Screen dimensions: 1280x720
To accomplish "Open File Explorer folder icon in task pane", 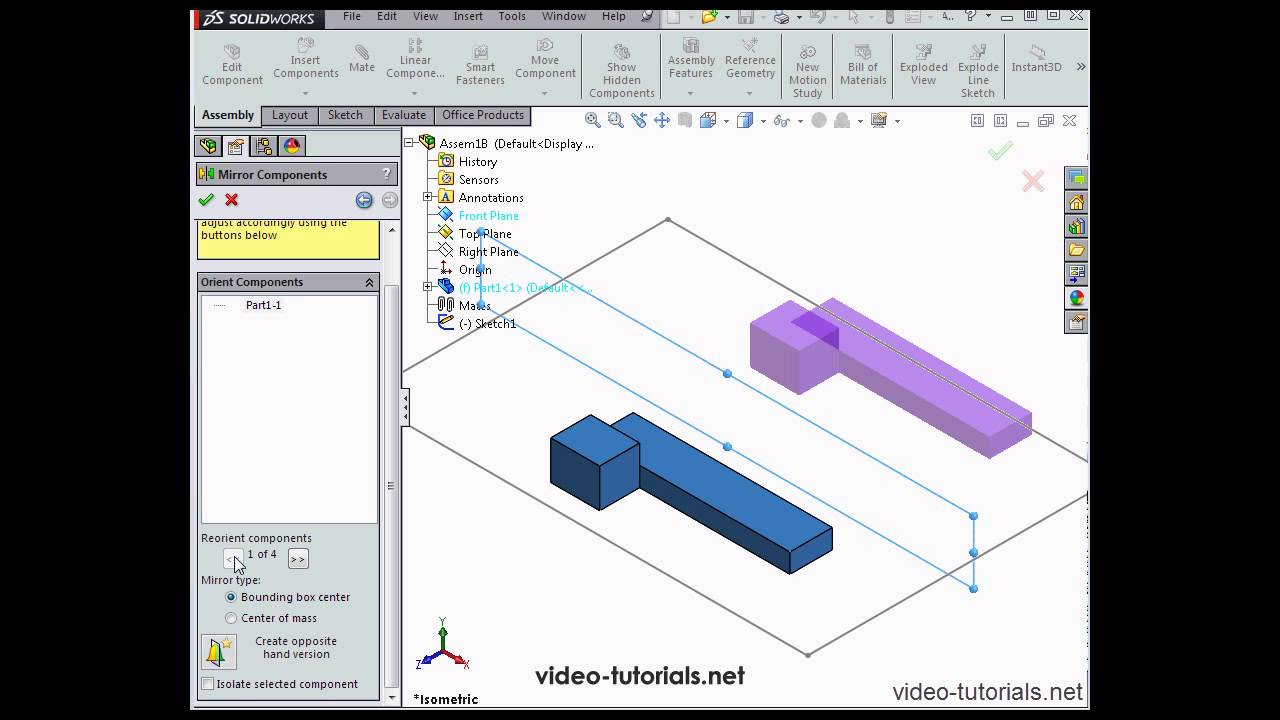I will coord(1076,250).
